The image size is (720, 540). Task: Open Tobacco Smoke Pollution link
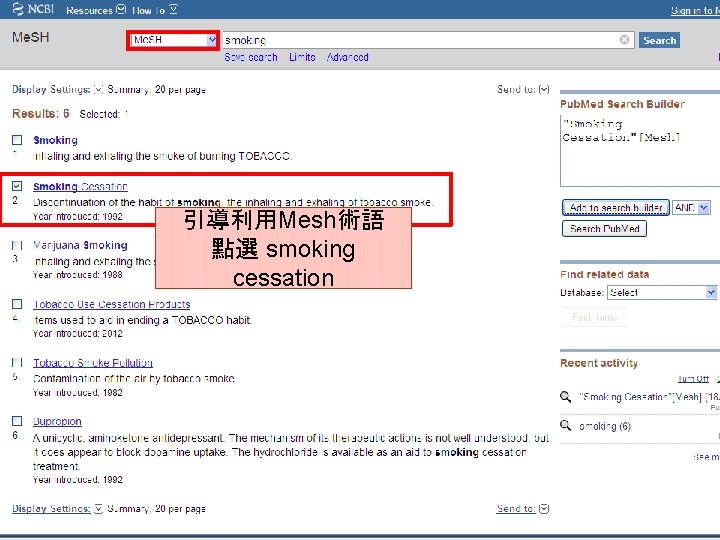point(93,363)
